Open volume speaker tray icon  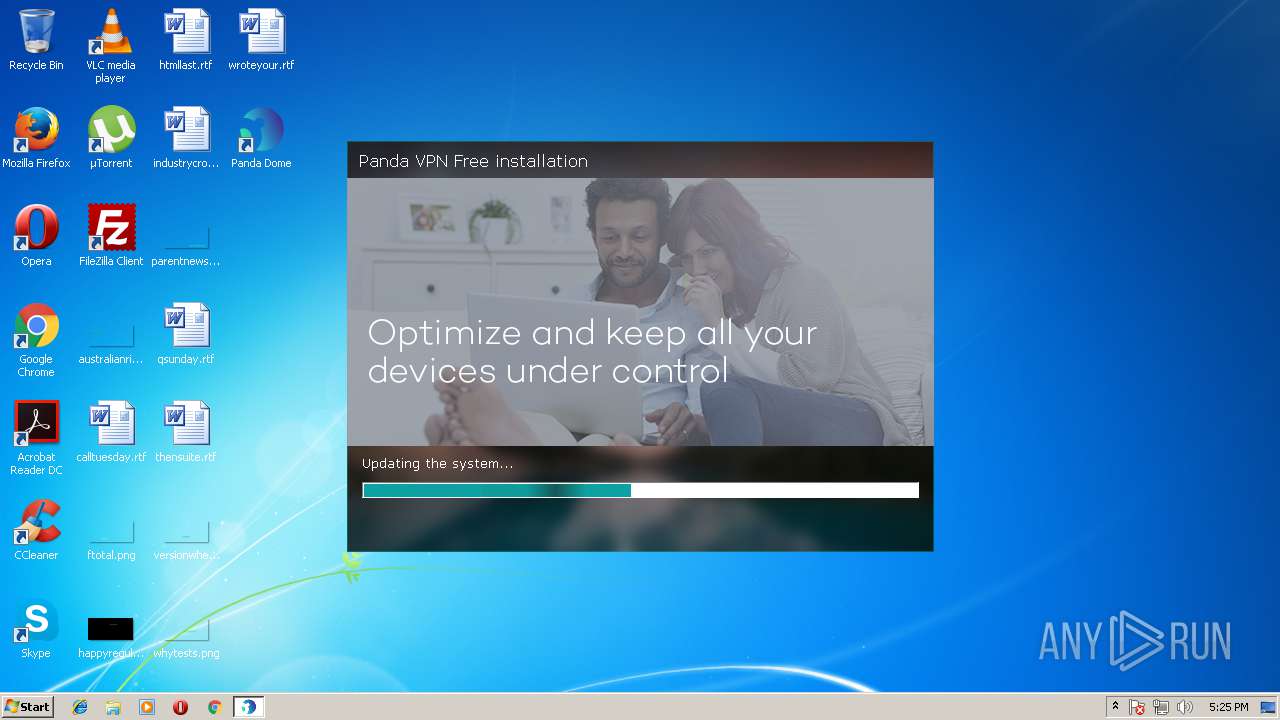point(1185,707)
